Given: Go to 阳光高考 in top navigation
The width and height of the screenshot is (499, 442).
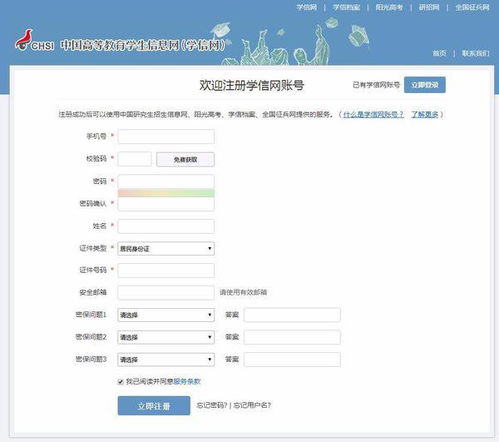Looking at the screenshot, I should (389, 7).
